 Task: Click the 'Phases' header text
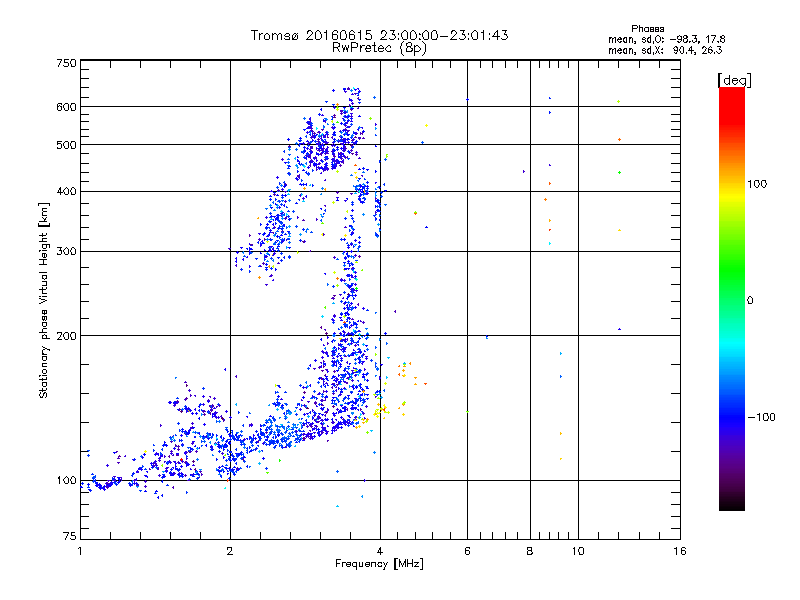point(647,29)
